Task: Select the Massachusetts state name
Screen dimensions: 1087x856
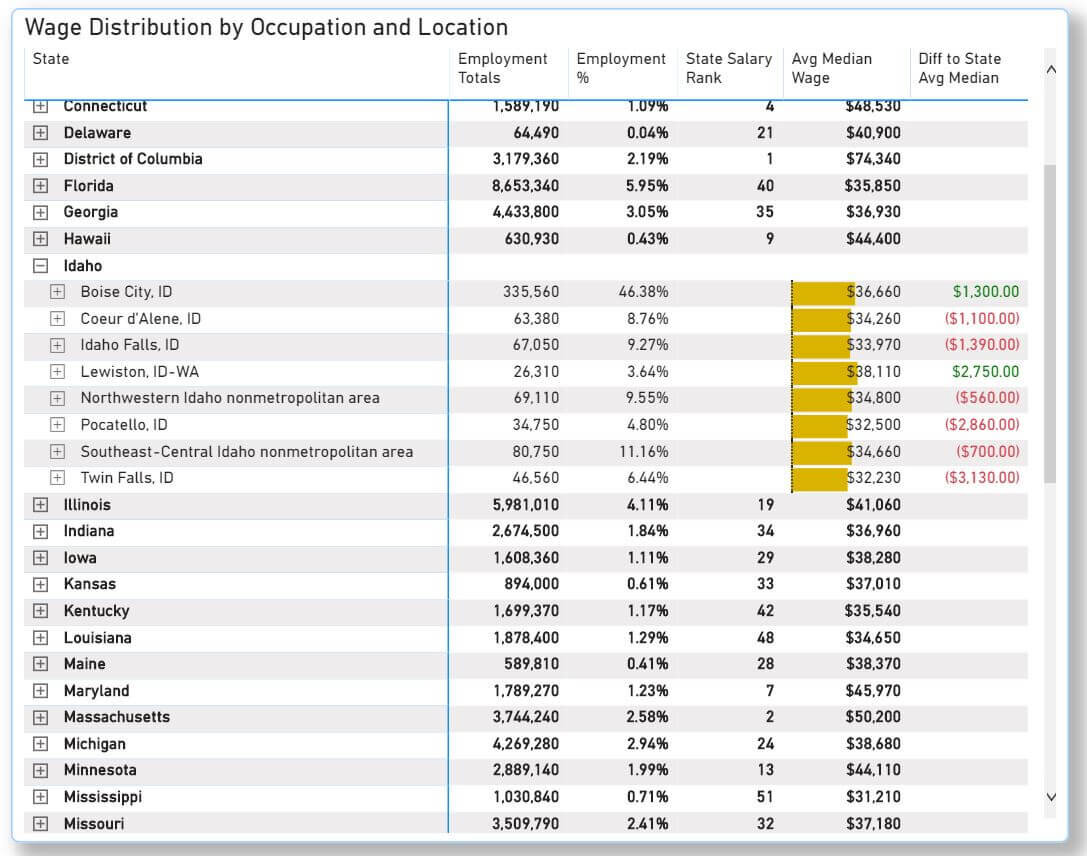Action: click(x=116, y=717)
